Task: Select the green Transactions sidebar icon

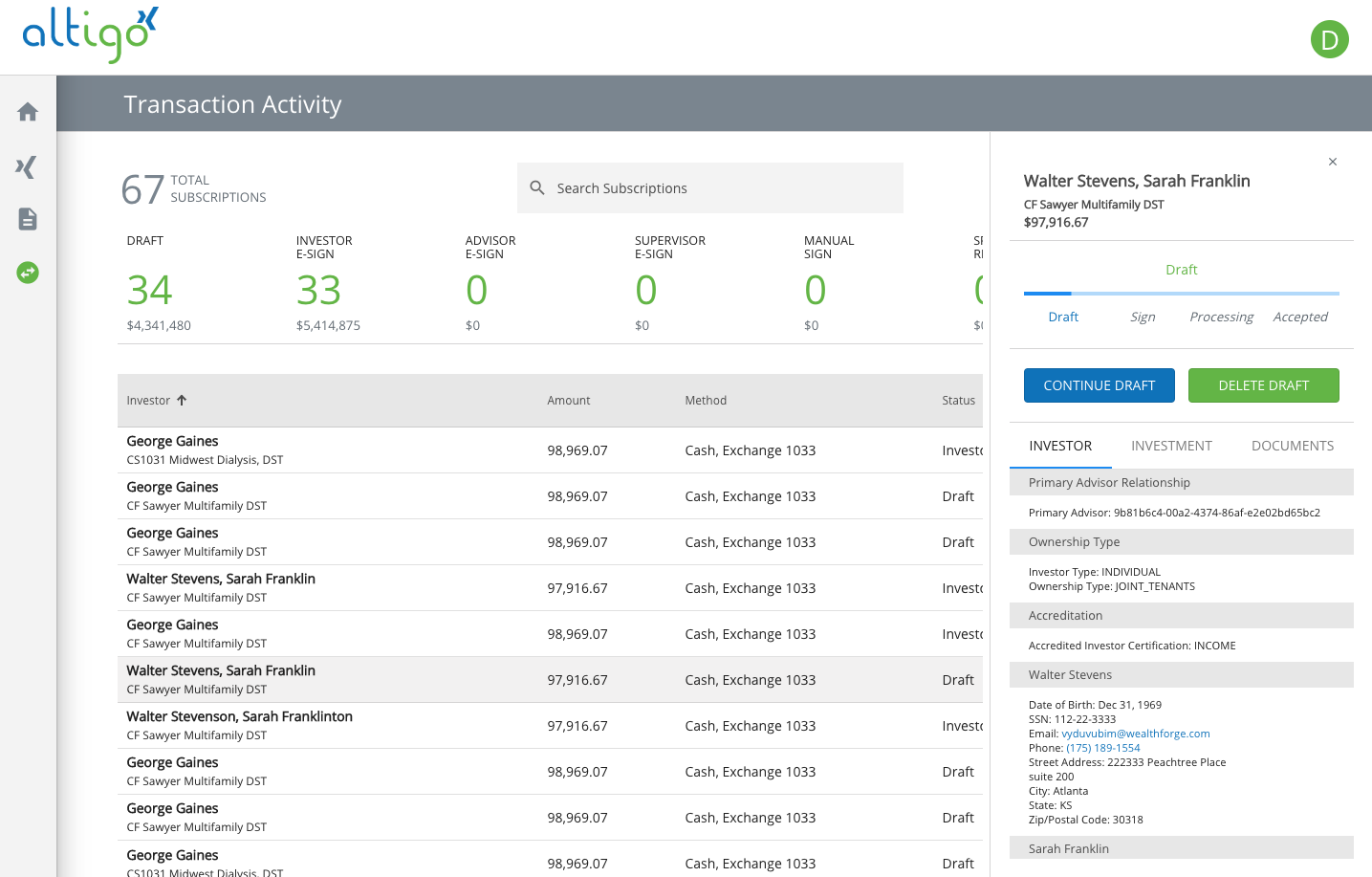Action: (x=28, y=273)
